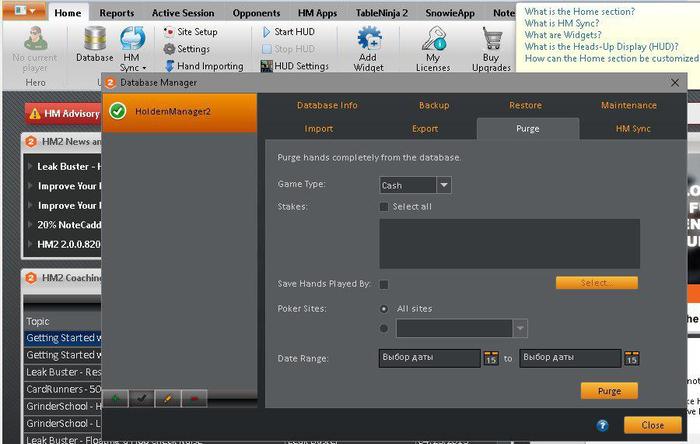
Task: Open HUD Settings in ribbon
Action: tap(295, 66)
